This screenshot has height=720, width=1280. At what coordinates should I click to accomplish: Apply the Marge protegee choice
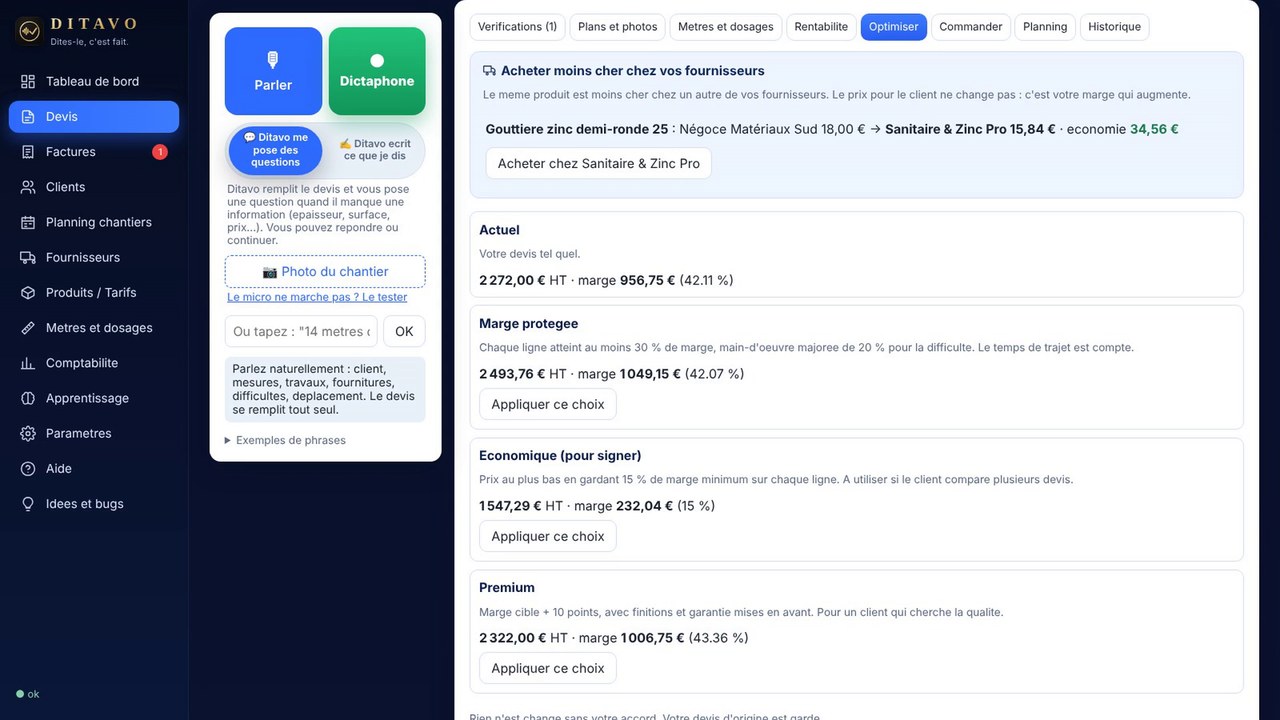[548, 404]
